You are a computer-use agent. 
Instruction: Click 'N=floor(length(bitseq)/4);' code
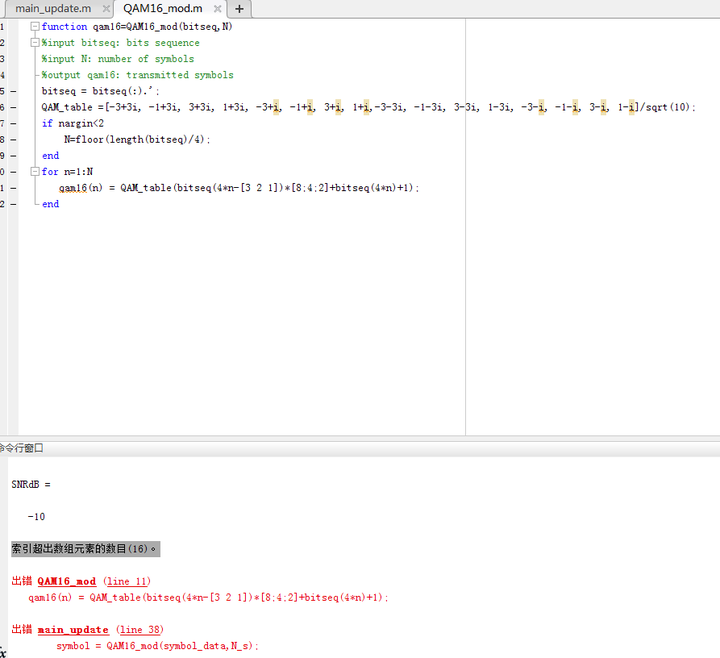point(137,140)
